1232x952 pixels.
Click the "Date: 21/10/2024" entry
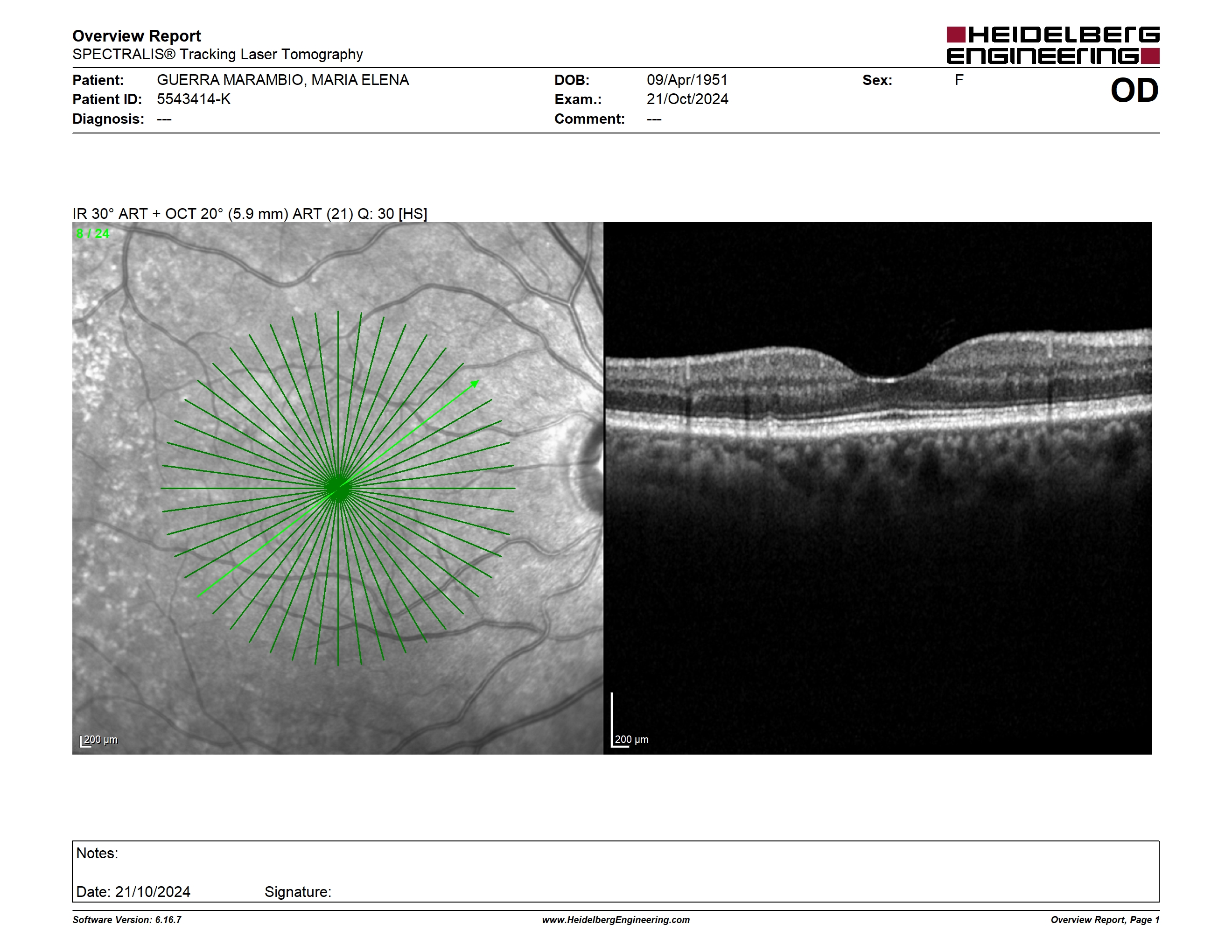pyautogui.click(x=133, y=892)
